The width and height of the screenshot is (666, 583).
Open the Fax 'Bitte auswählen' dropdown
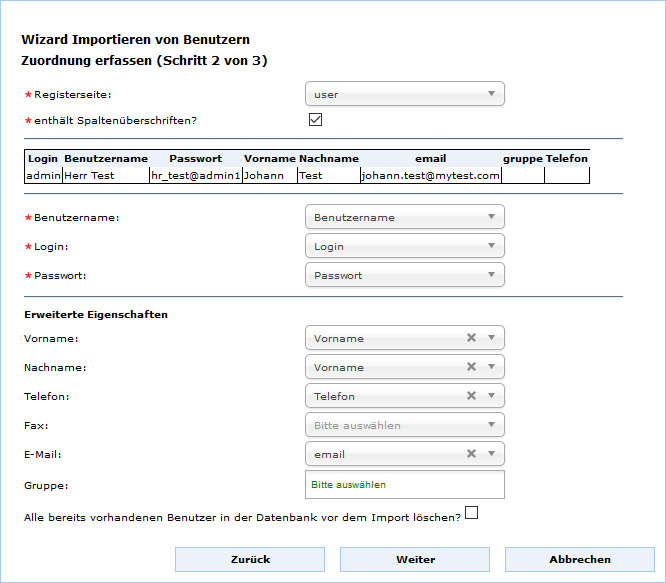pos(404,425)
